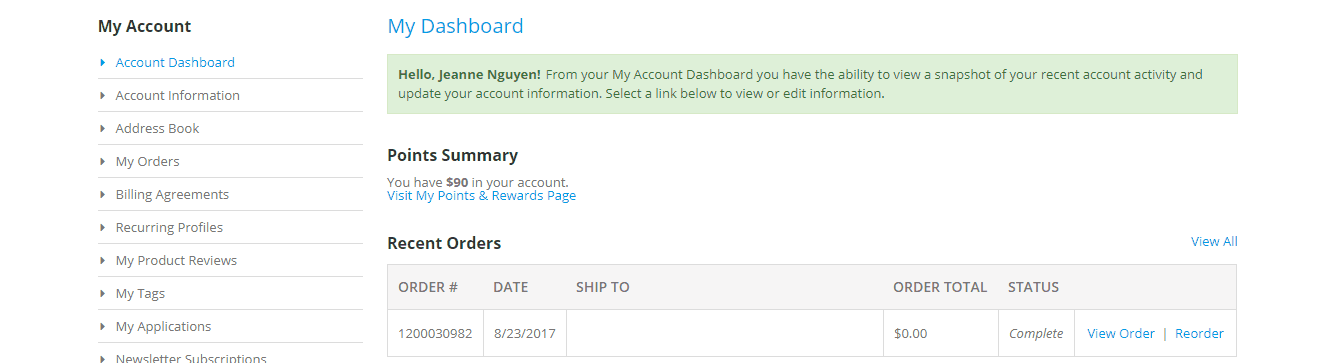1332x363 pixels.
Task: Click arrow icon beside Billing Agreements
Action: [x=103, y=194]
